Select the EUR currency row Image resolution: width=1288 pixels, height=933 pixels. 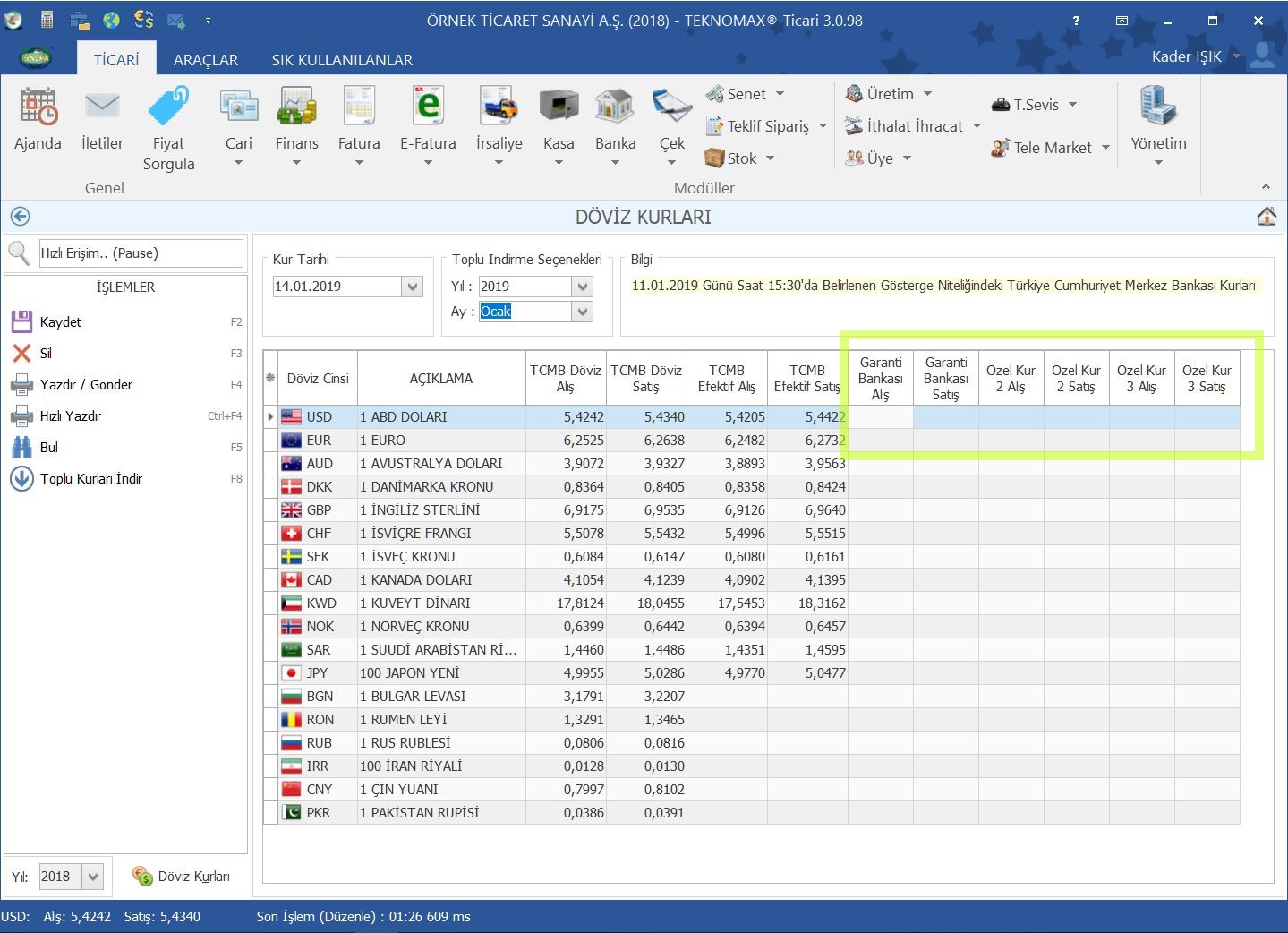[x=319, y=441]
